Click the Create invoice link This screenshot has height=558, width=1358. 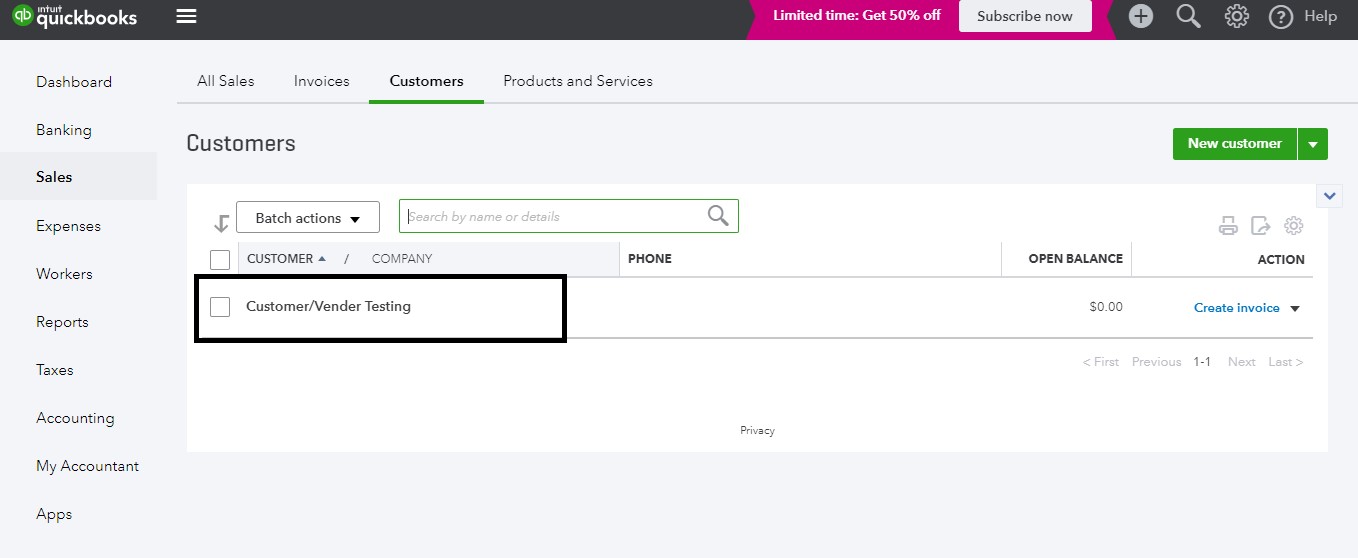(1236, 308)
